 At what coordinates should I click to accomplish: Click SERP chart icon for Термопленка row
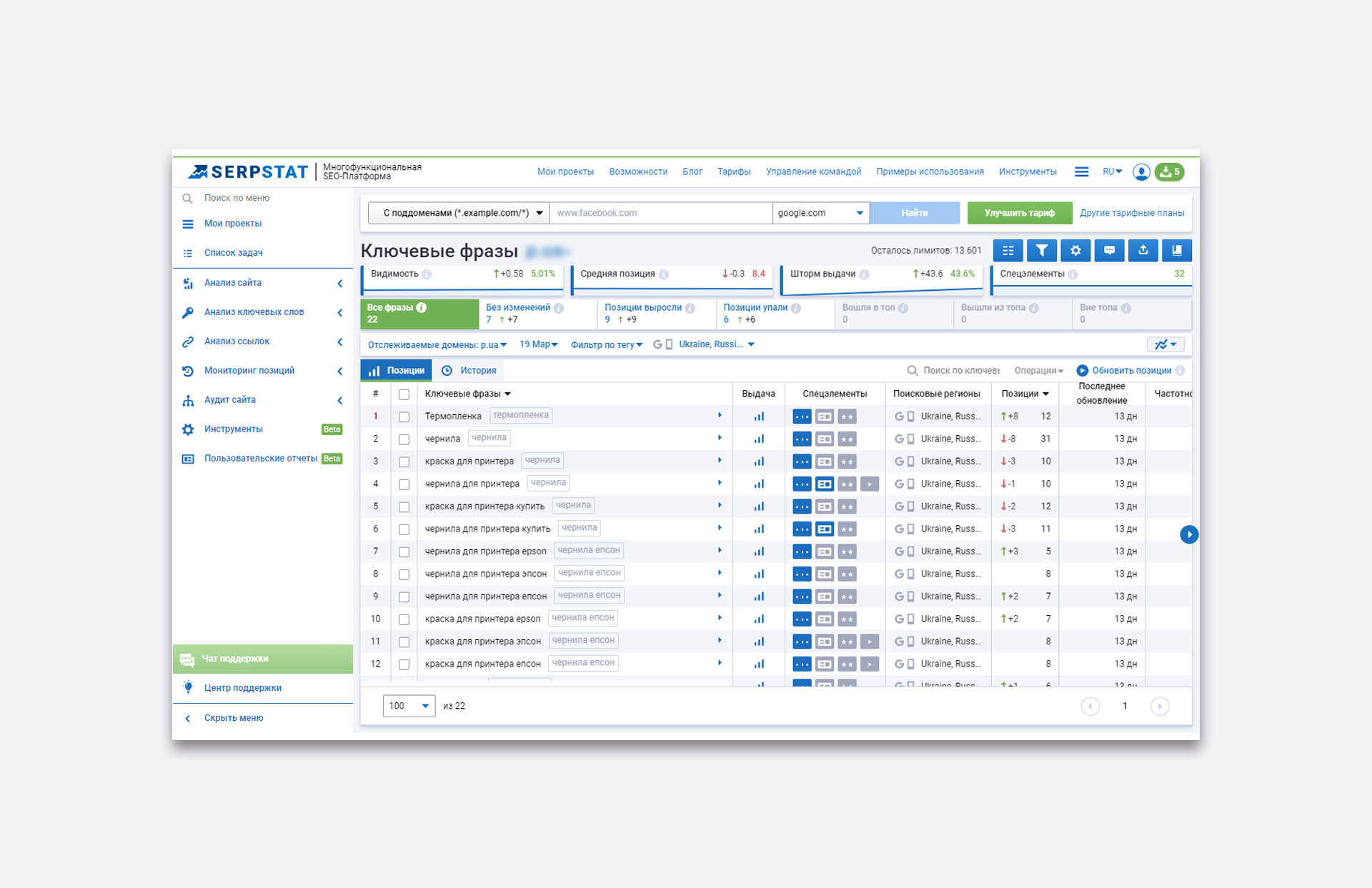759,416
